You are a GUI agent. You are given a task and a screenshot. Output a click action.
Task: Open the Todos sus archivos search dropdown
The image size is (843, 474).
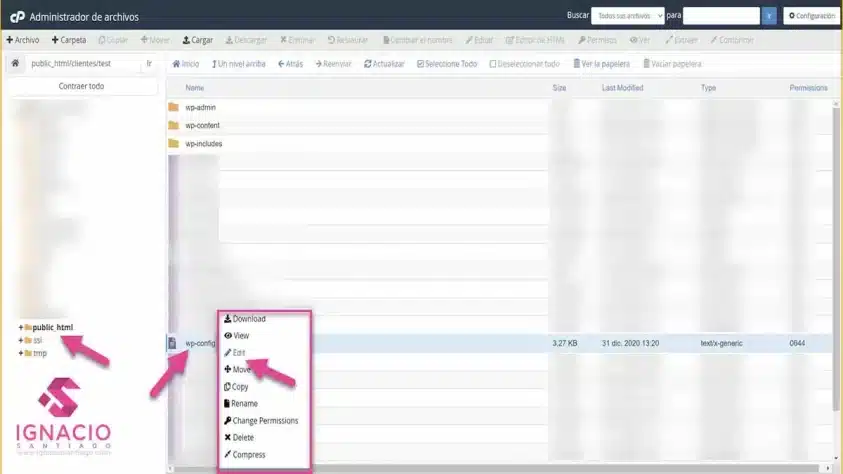(x=628, y=16)
